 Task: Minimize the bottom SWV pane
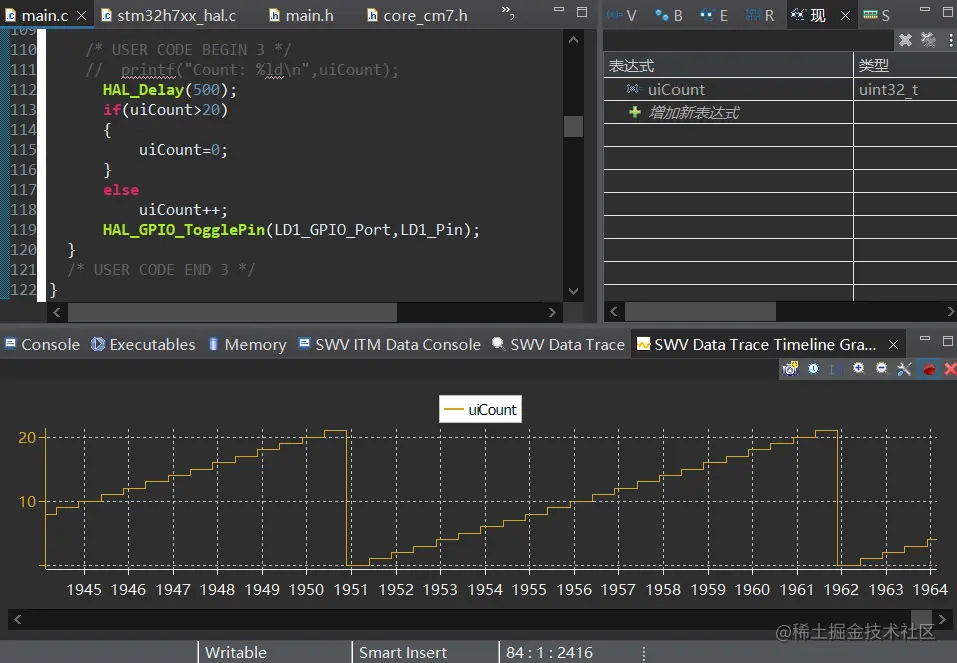coord(925,339)
